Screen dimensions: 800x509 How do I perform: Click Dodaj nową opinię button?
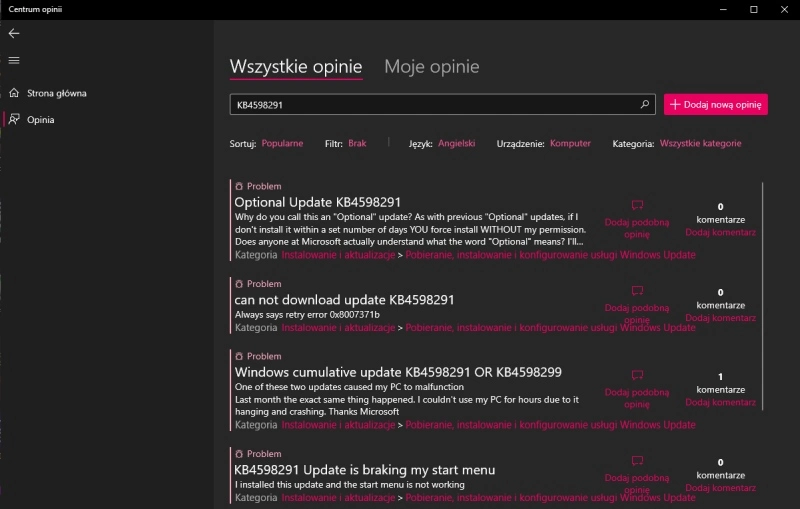(x=715, y=105)
